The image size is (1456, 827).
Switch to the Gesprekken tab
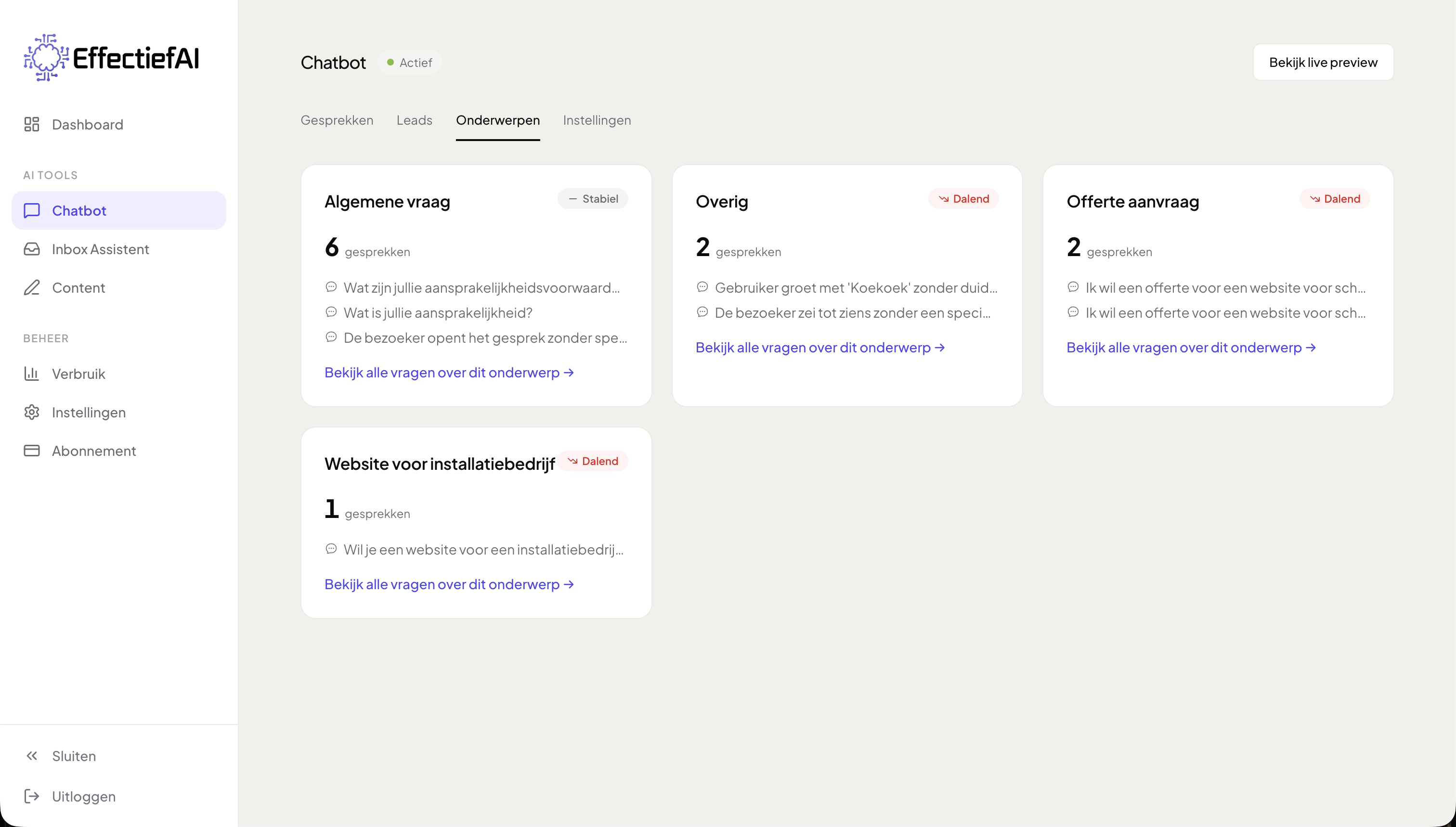pyautogui.click(x=337, y=120)
